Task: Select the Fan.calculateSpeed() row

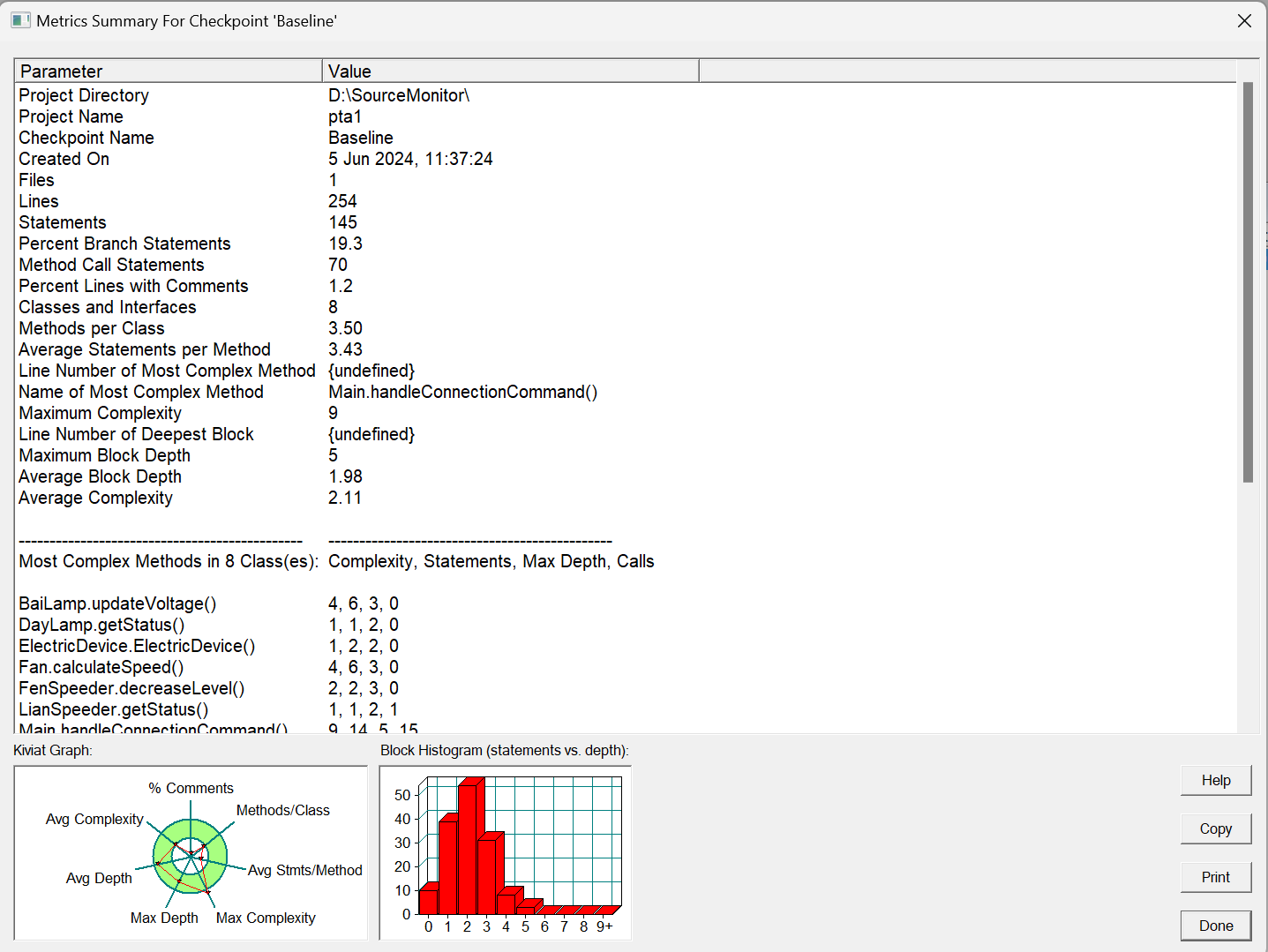Action: [625, 667]
